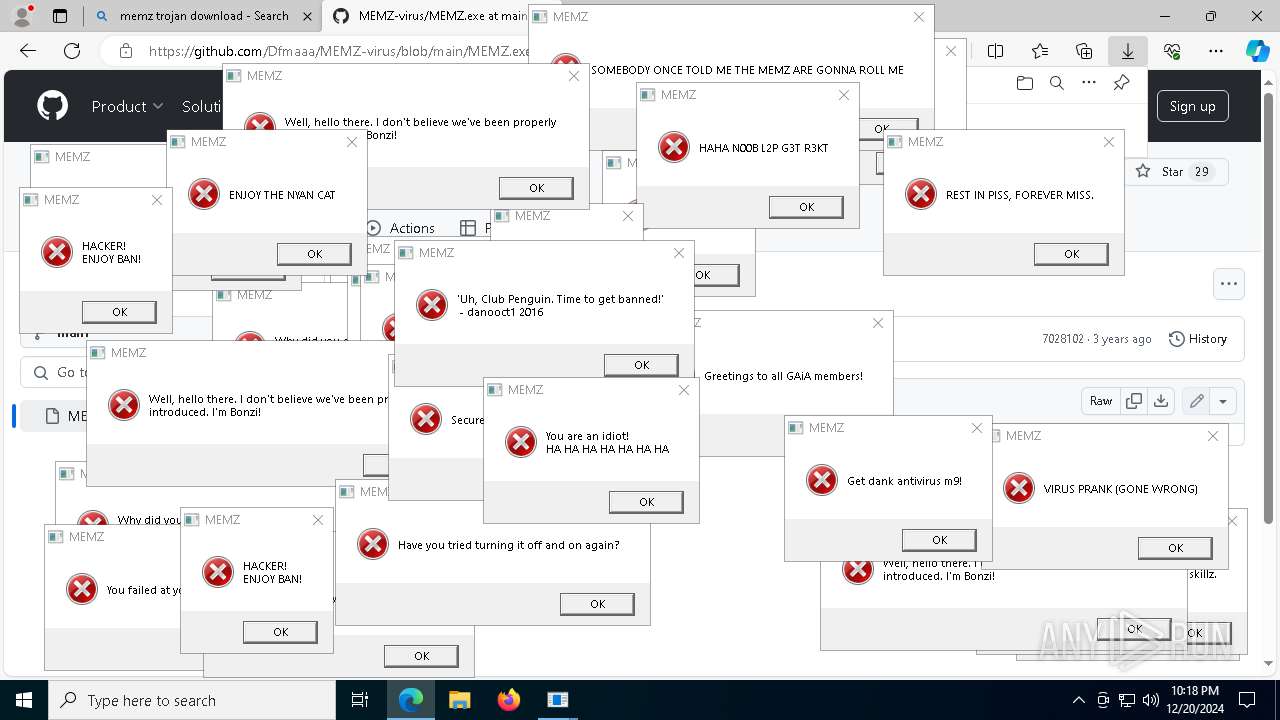
Task: Launch Copilot from the Edge toolbar
Action: tap(1257, 51)
